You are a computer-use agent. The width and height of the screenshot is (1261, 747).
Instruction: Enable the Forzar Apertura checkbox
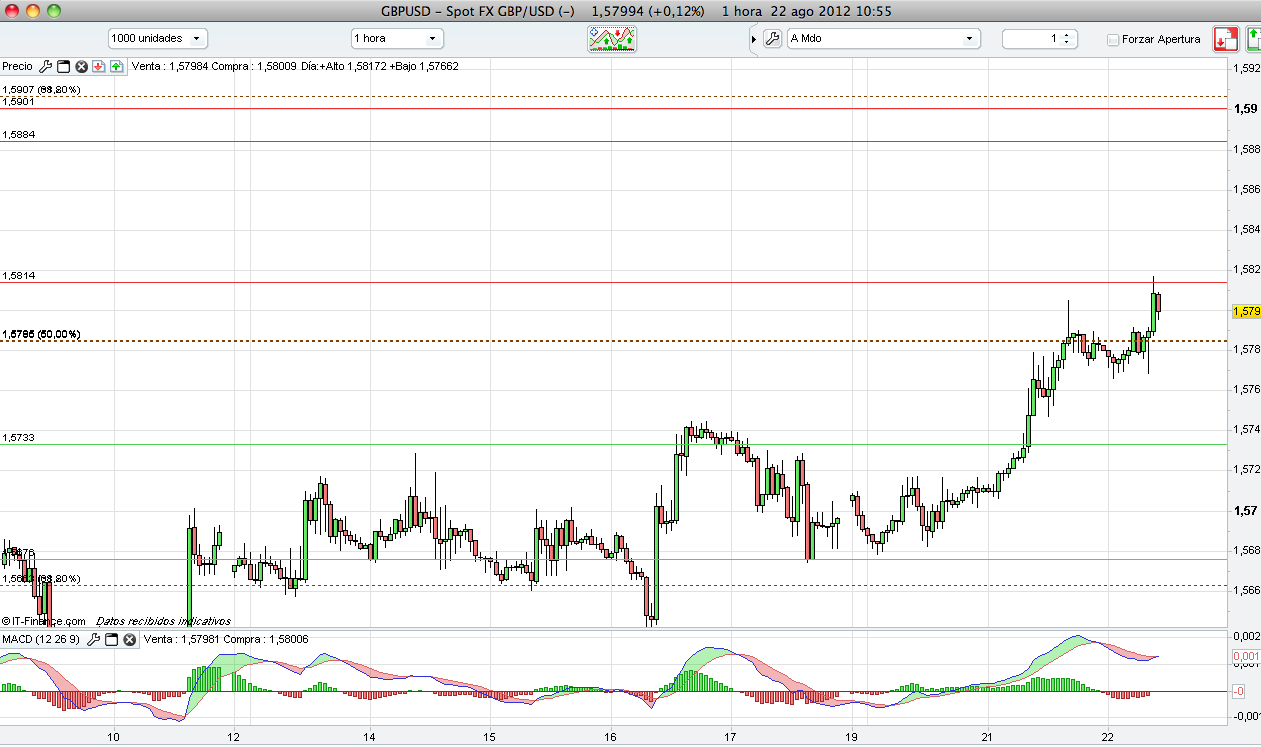1113,39
